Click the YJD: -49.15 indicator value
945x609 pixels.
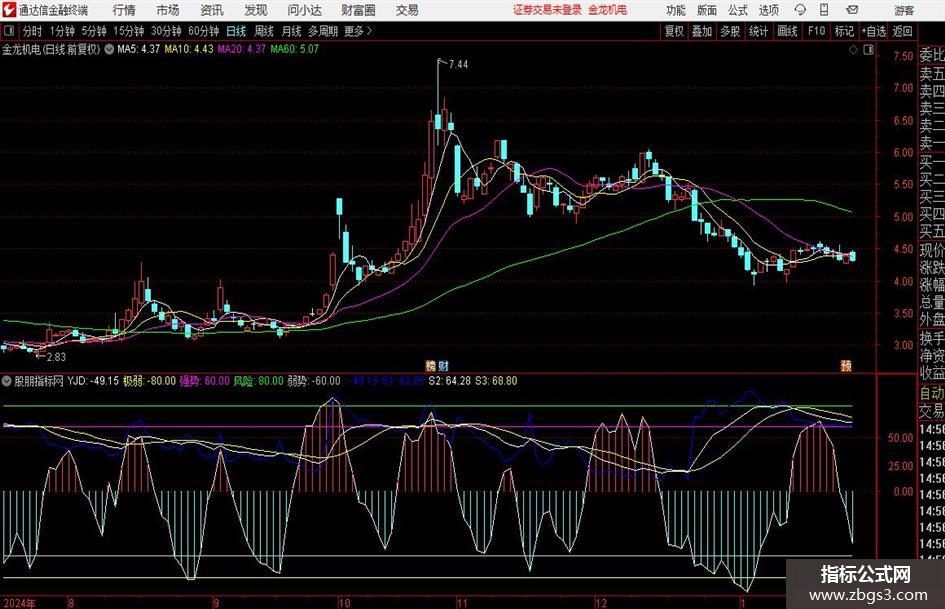tap(93, 381)
